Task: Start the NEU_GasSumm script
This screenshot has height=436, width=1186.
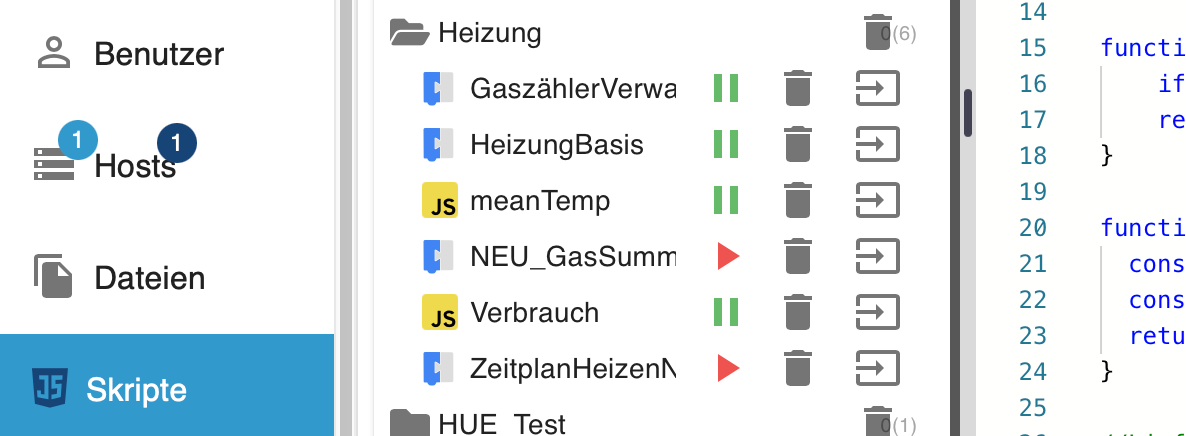Action: point(728,257)
